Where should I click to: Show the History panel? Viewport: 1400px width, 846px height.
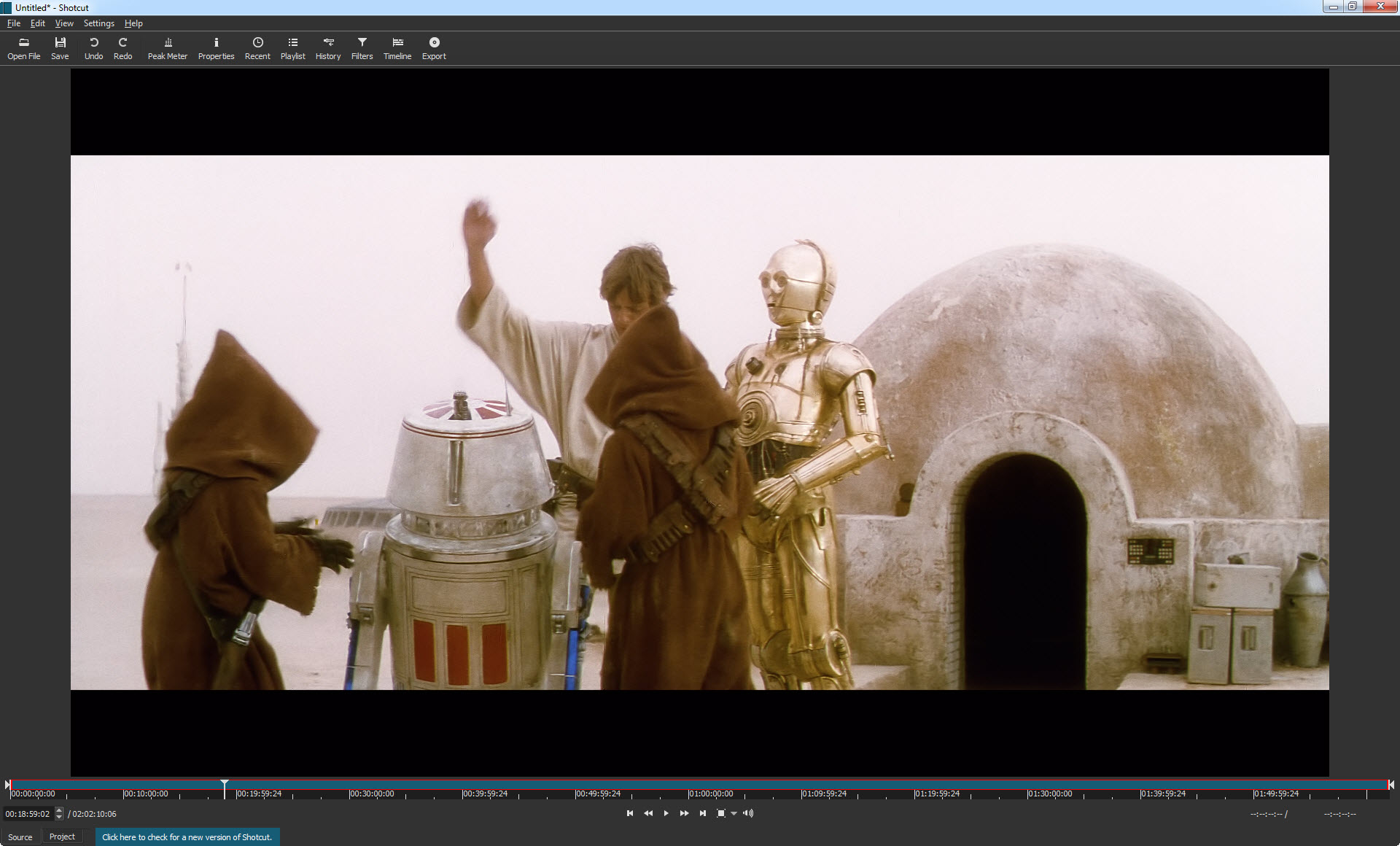(328, 48)
